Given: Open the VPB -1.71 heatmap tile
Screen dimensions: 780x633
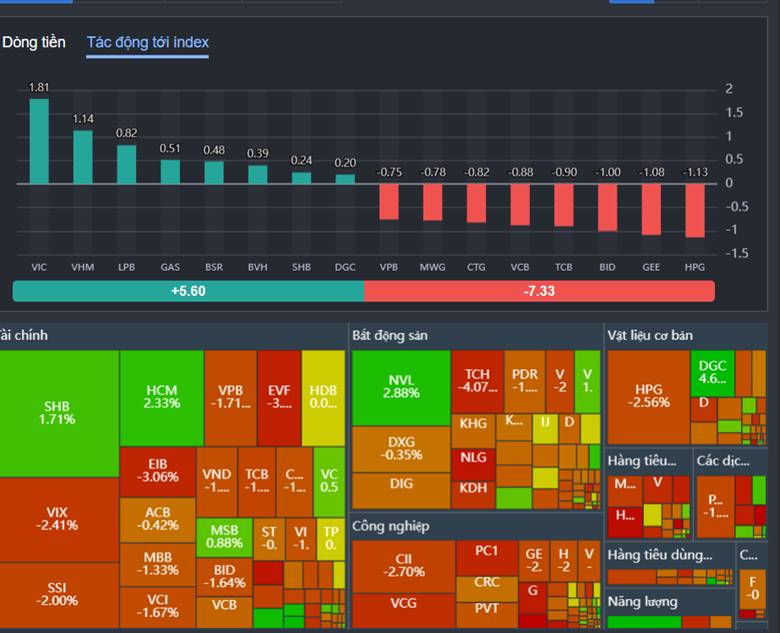Looking at the screenshot, I should (x=230, y=398).
